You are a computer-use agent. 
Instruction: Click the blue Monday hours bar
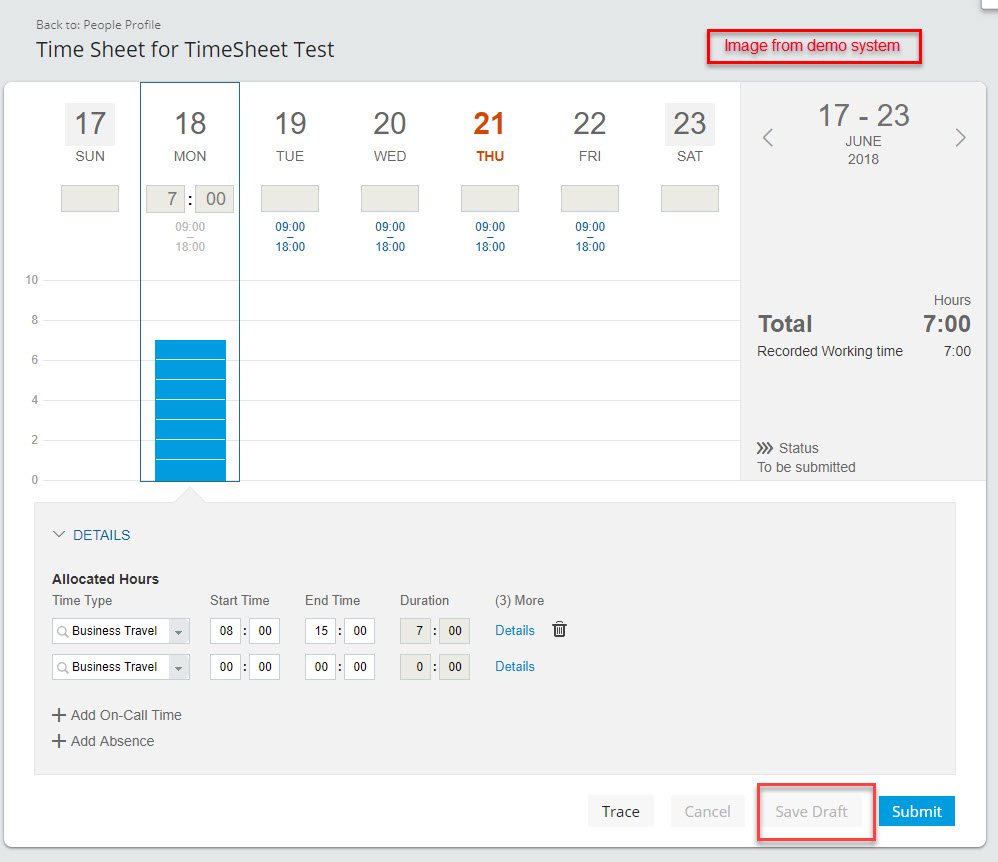(190, 410)
